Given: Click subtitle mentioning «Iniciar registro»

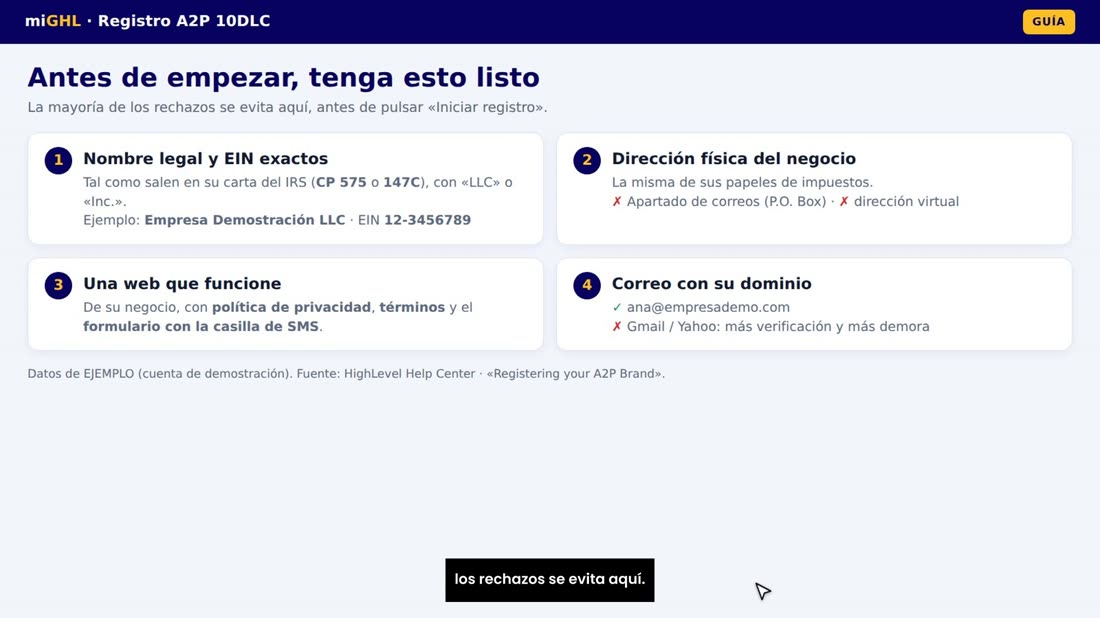Looking at the screenshot, I should tap(287, 107).
